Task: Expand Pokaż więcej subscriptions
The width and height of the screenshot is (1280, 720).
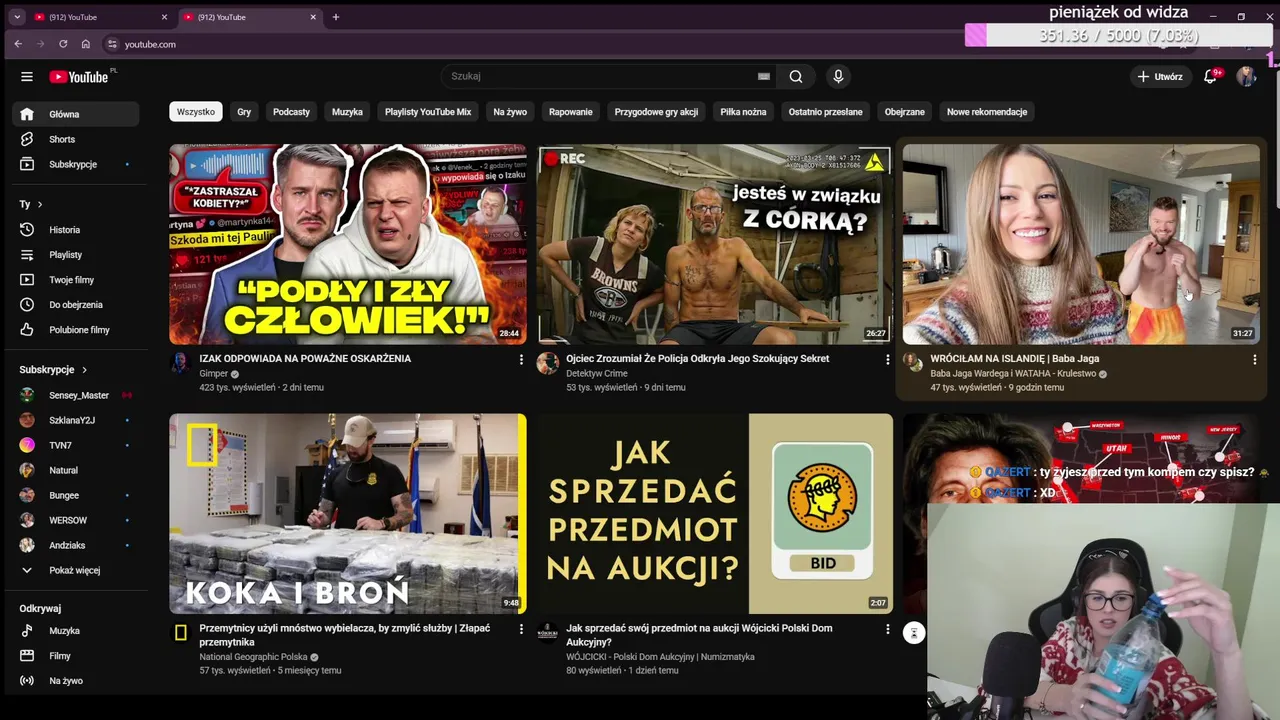Action: tap(76, 570)
